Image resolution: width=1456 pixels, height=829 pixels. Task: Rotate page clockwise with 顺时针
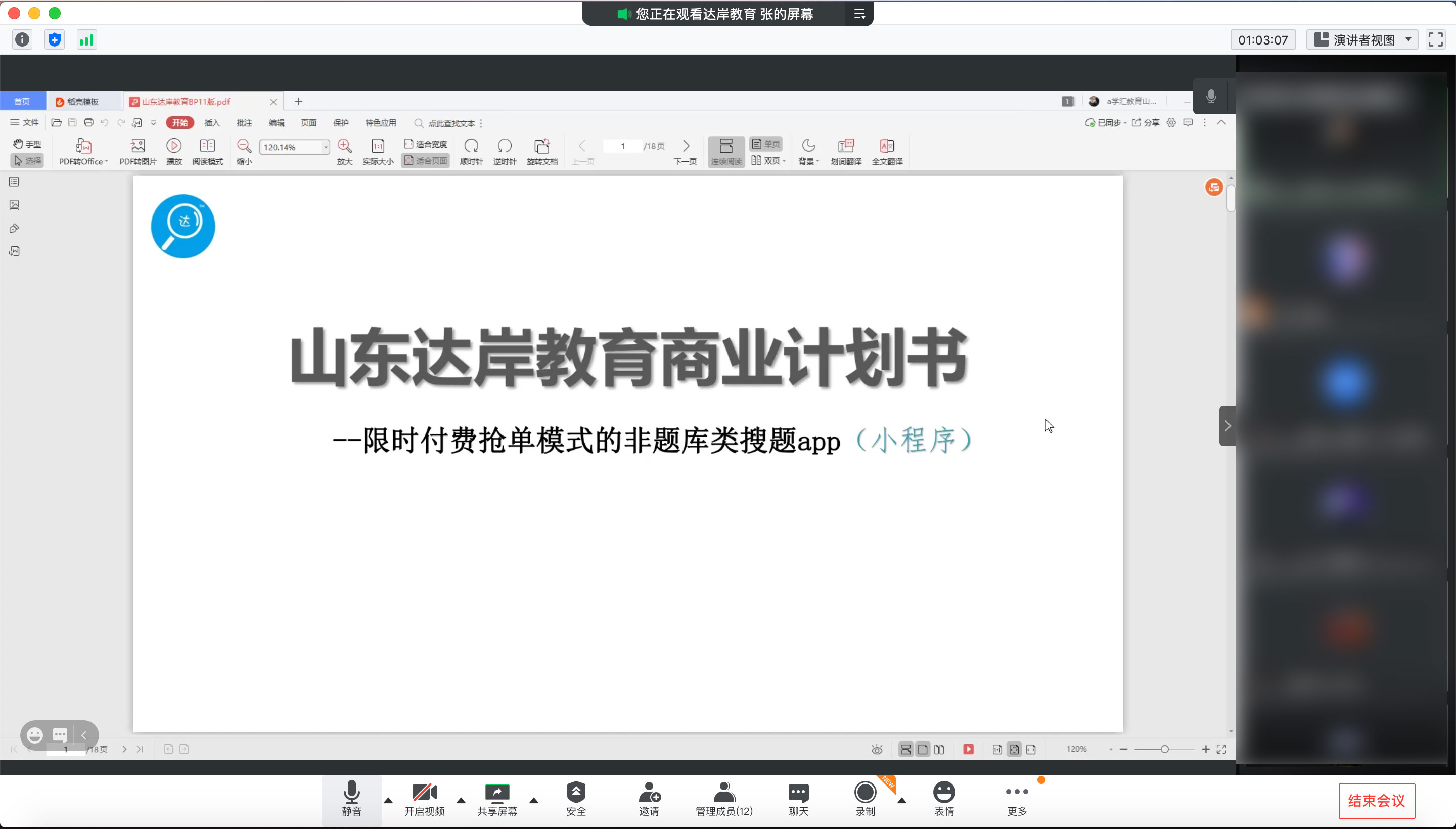(471, 146)
